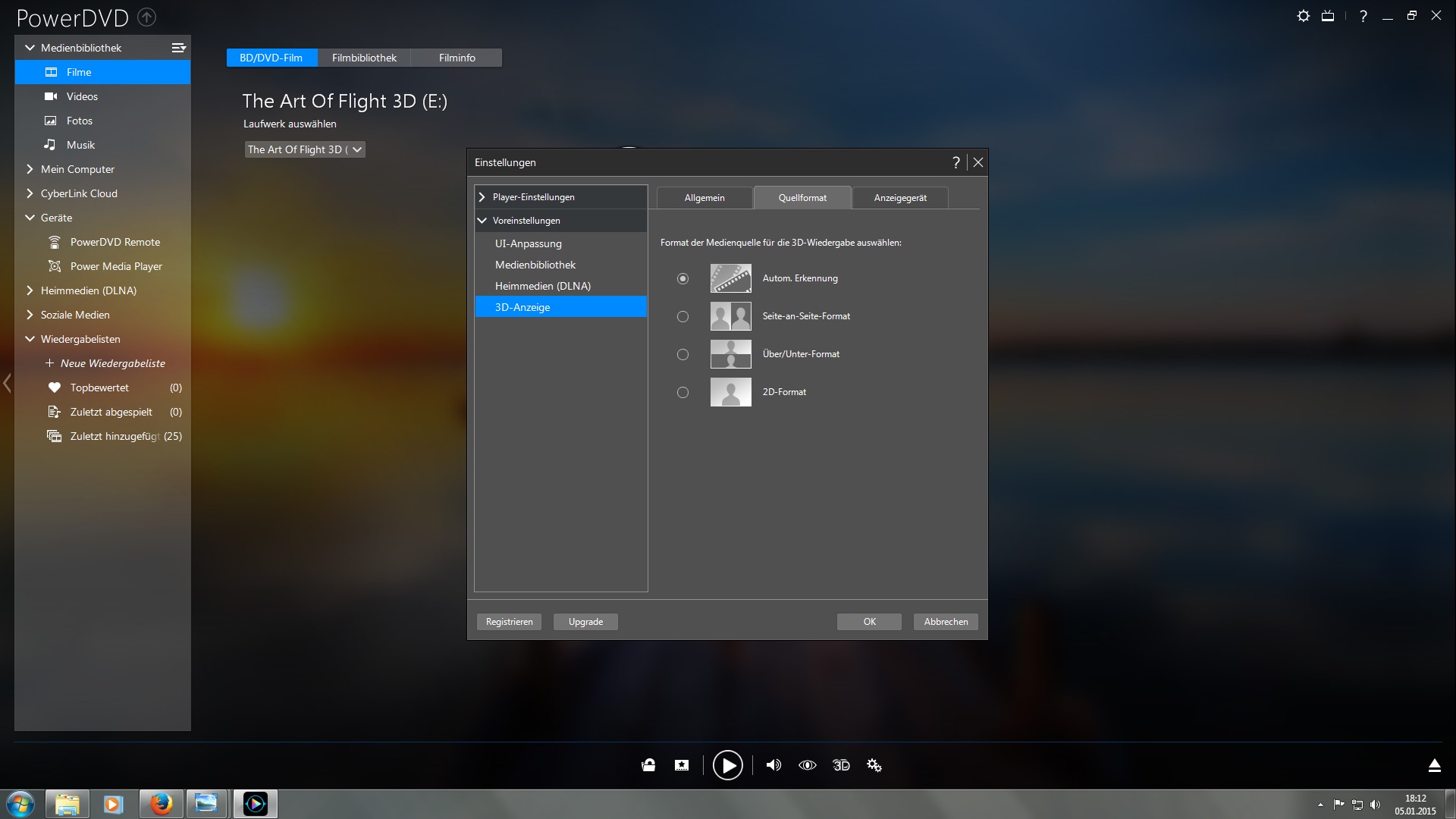Select the Seite-an-Seite-Format radio button

click(x=682, y=316)
